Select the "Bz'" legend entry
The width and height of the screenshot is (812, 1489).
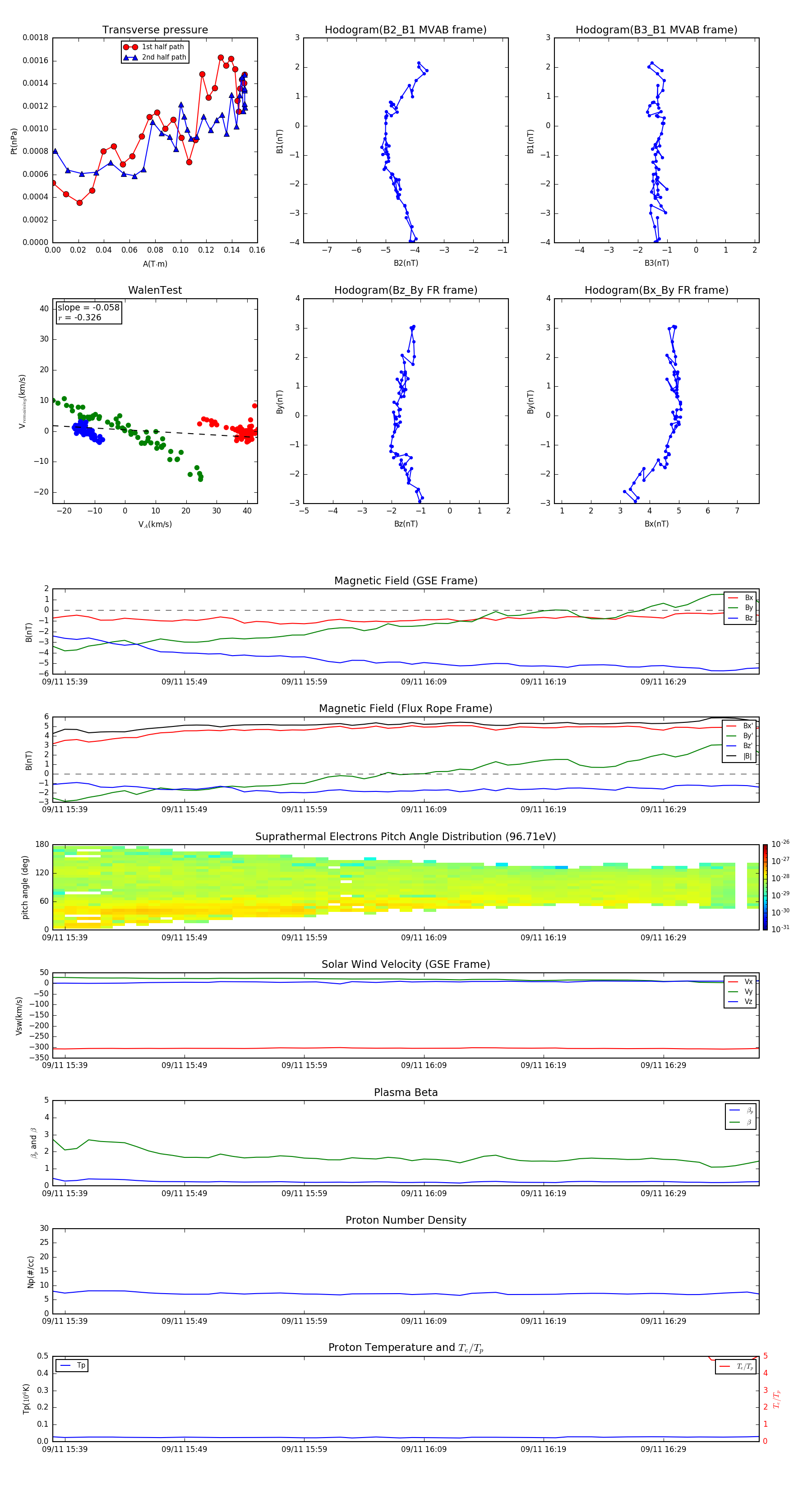[740, 746]
